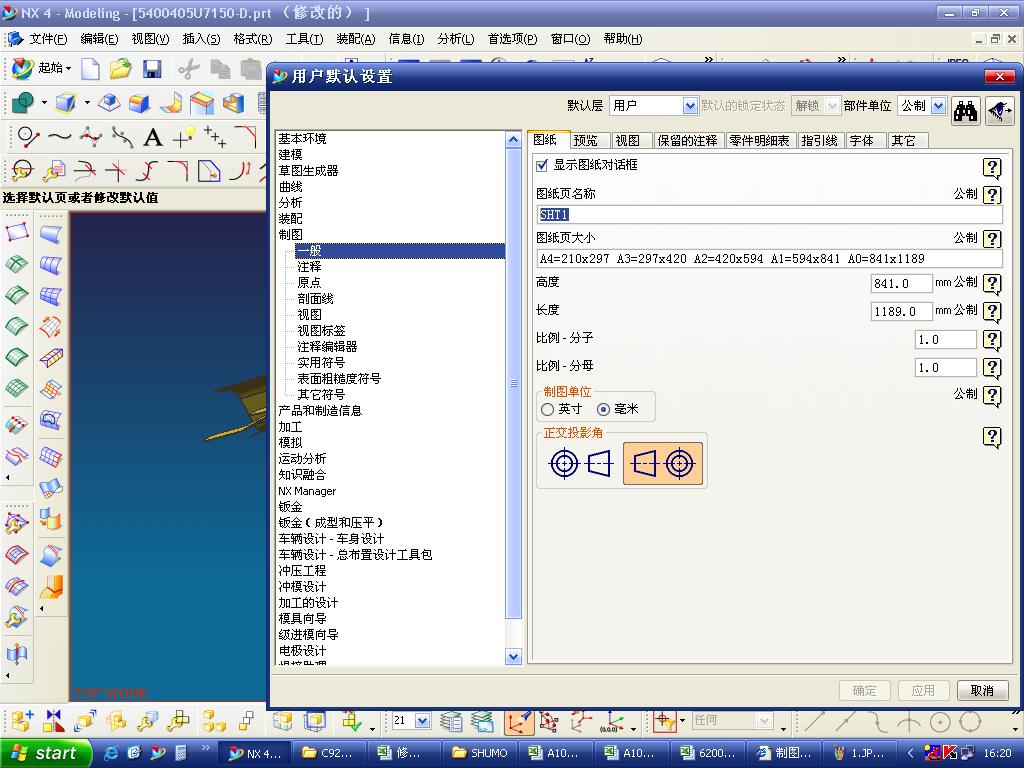
Task: Select the 英寸 radio button
Action: pyautogui.click(x=547, y=409)
